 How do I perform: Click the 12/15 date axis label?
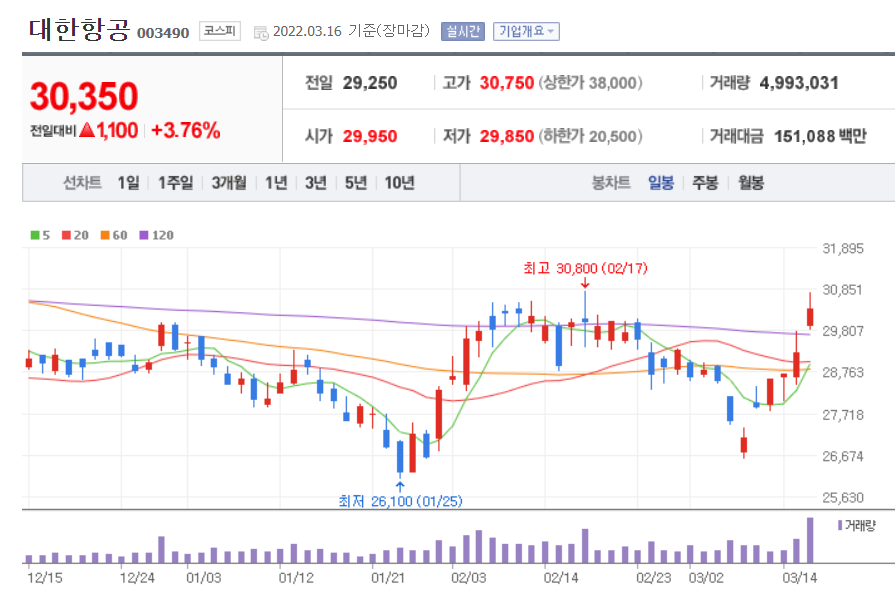(45, 578)
